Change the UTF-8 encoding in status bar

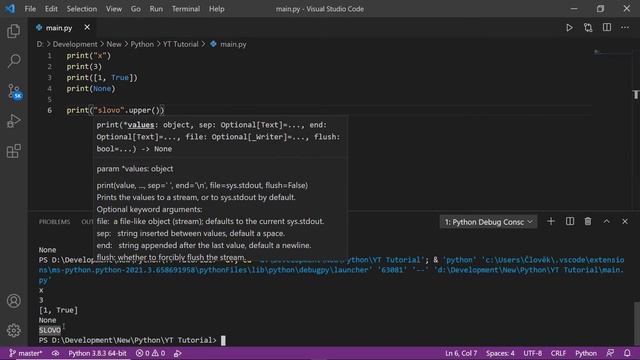tap(533, 353)
